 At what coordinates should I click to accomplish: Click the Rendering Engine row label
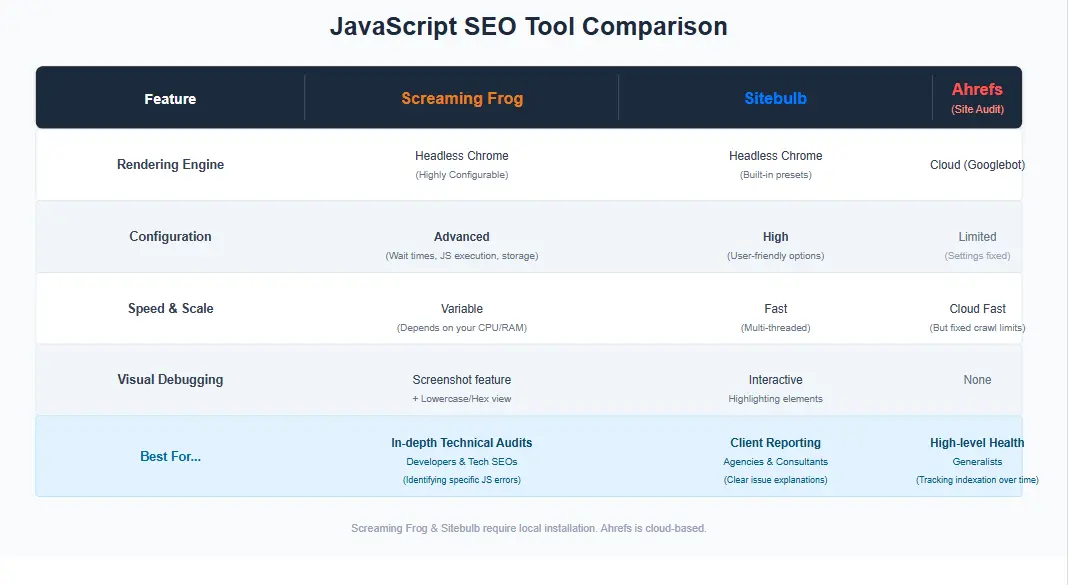[x=170, y=164]
